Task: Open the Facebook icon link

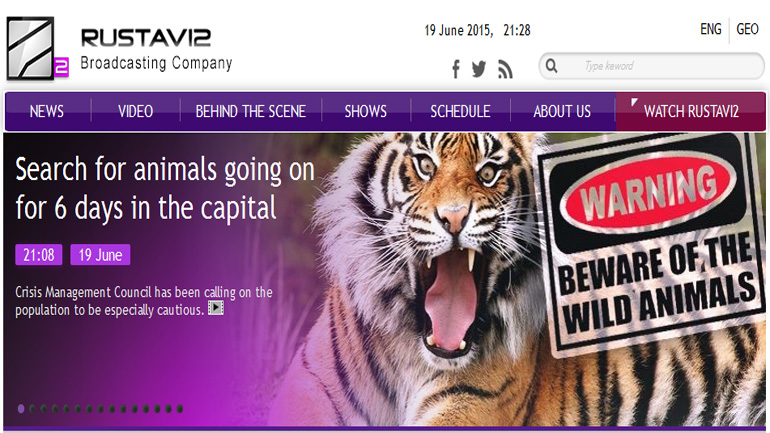Action: click(456, 69)
